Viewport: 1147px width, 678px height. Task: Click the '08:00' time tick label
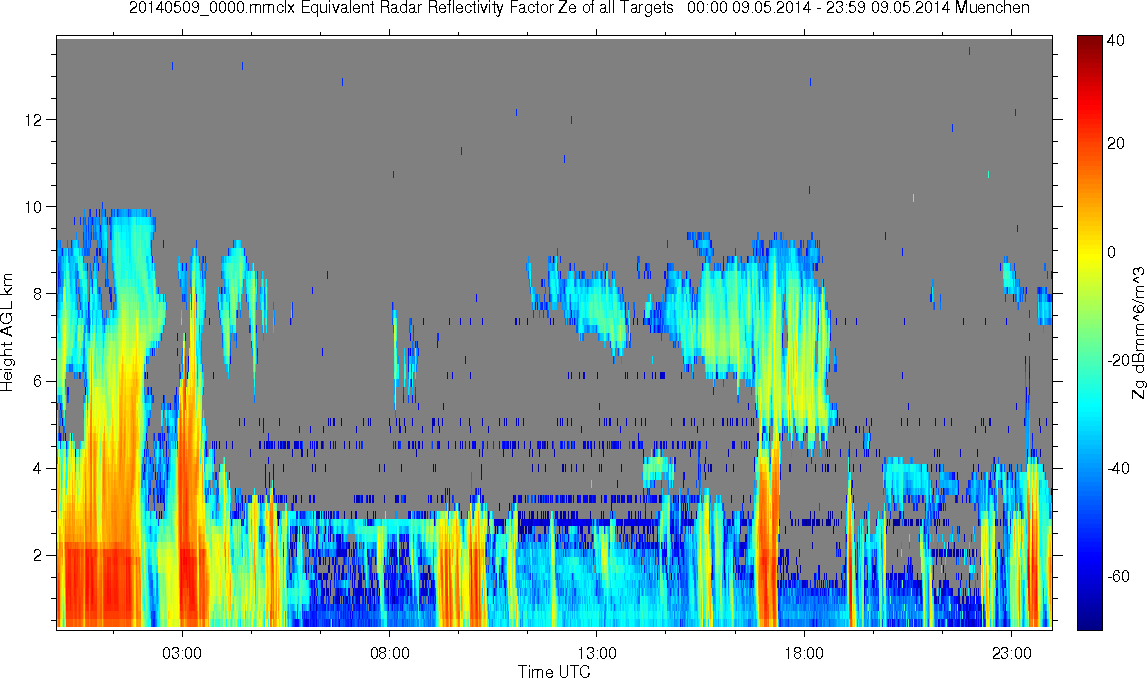[x=389, y=653]
